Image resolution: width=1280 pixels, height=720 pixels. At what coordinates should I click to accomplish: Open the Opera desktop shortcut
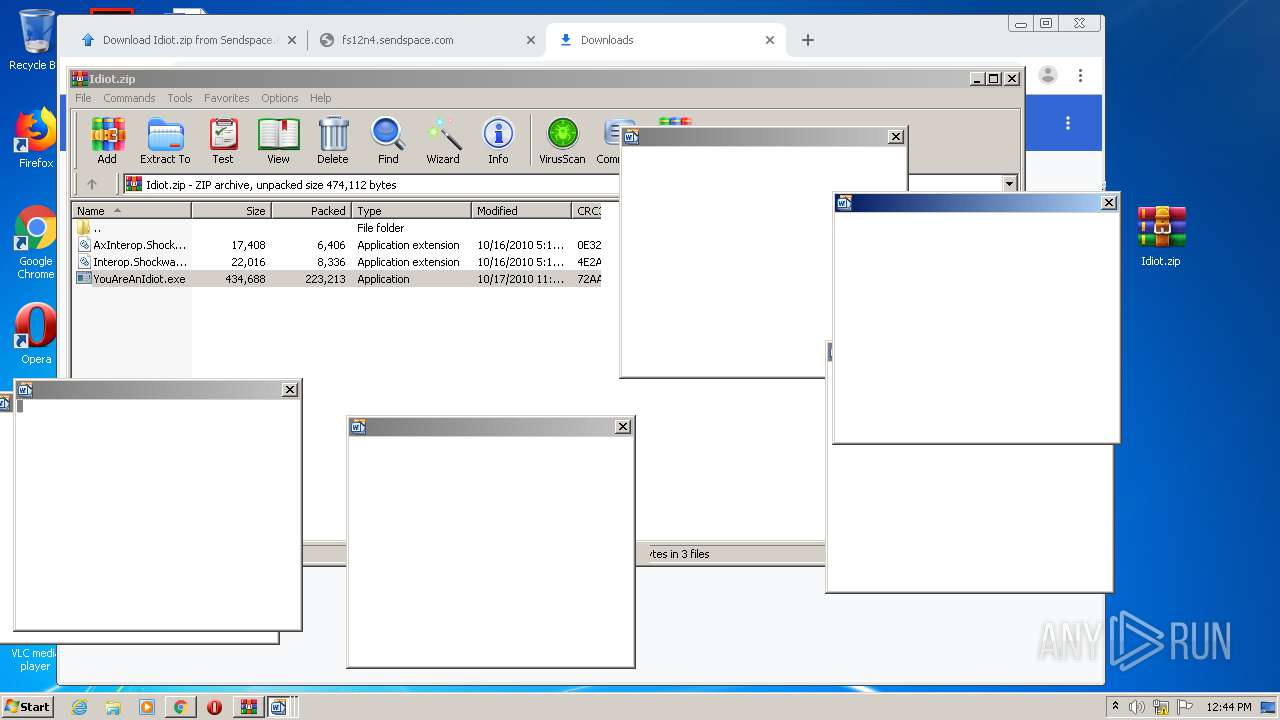coord(35,335)
